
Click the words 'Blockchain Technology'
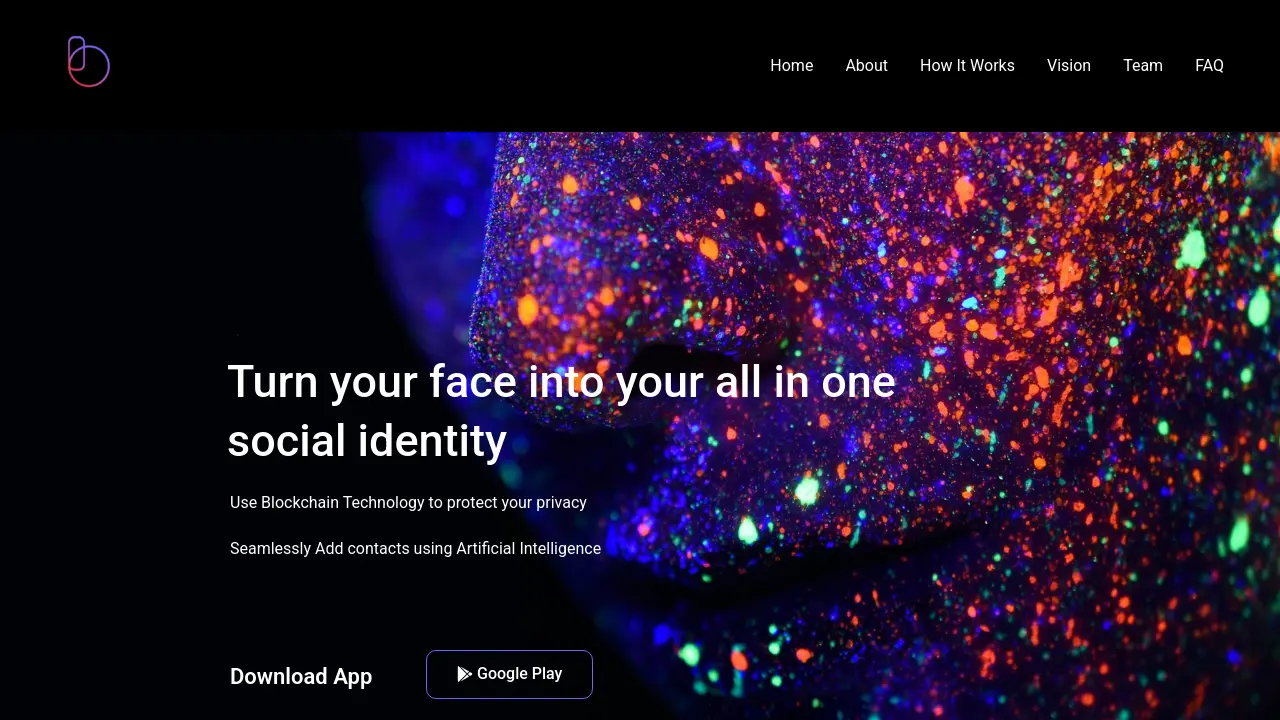pyautogui.click(x=343, y=502)
